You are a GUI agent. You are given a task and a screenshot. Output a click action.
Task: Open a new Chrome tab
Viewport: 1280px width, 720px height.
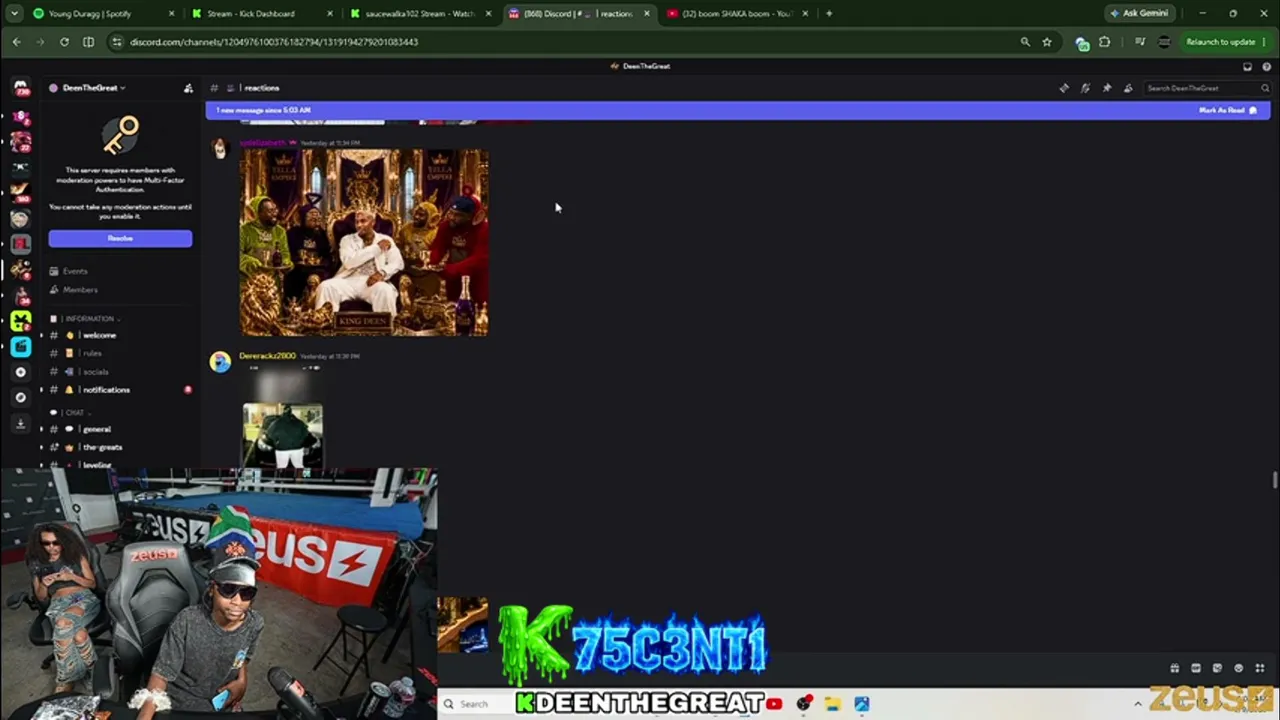coord(829,14)
